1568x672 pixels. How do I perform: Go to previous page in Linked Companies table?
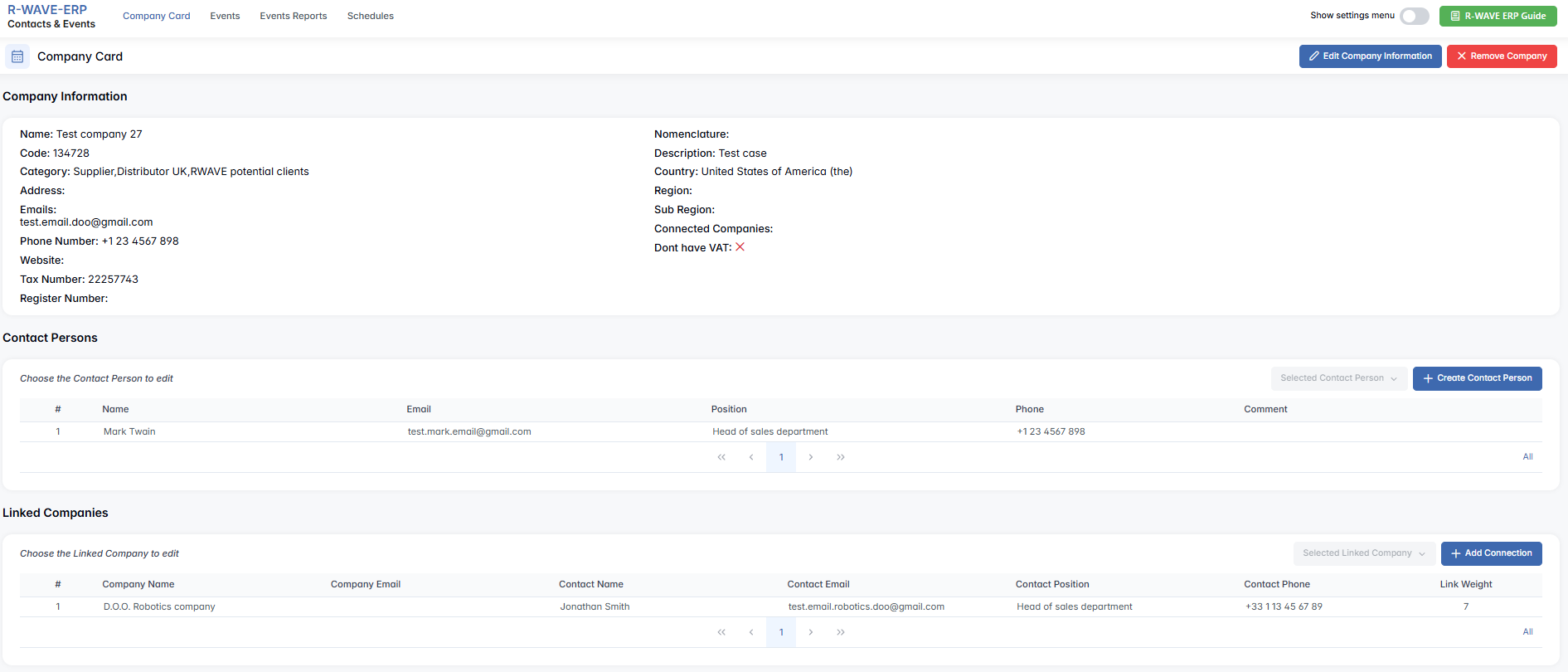tap(751, 632)
